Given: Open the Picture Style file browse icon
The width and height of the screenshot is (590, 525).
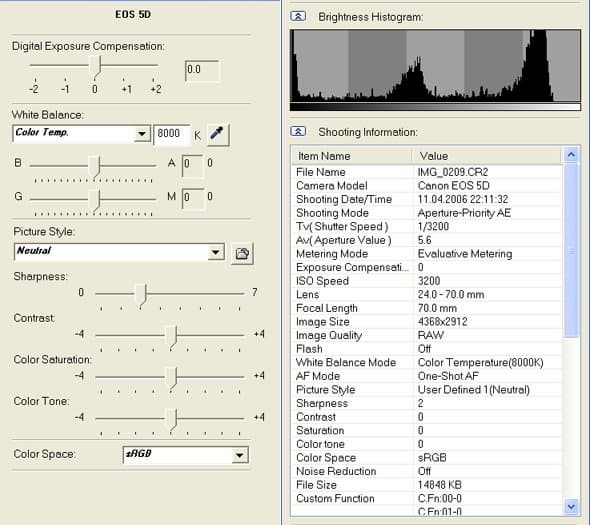Looking at the screenshot, I should coord(242,254).
